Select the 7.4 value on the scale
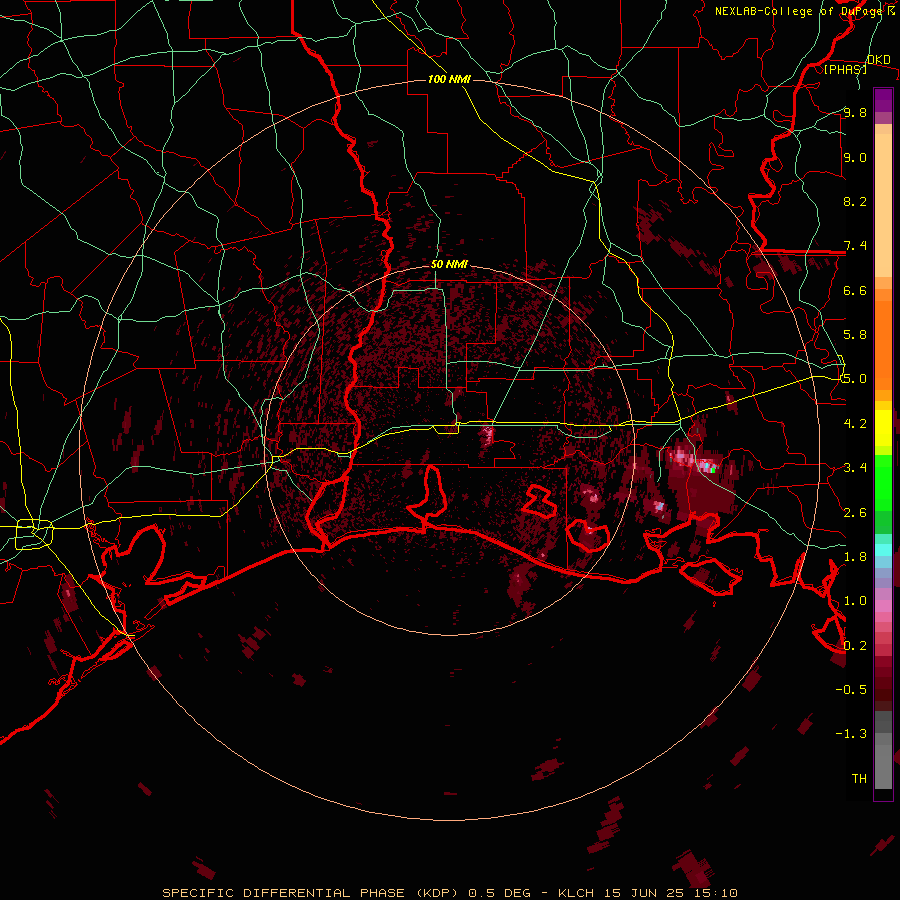This screenshot has height=900, width=900. 855,246
